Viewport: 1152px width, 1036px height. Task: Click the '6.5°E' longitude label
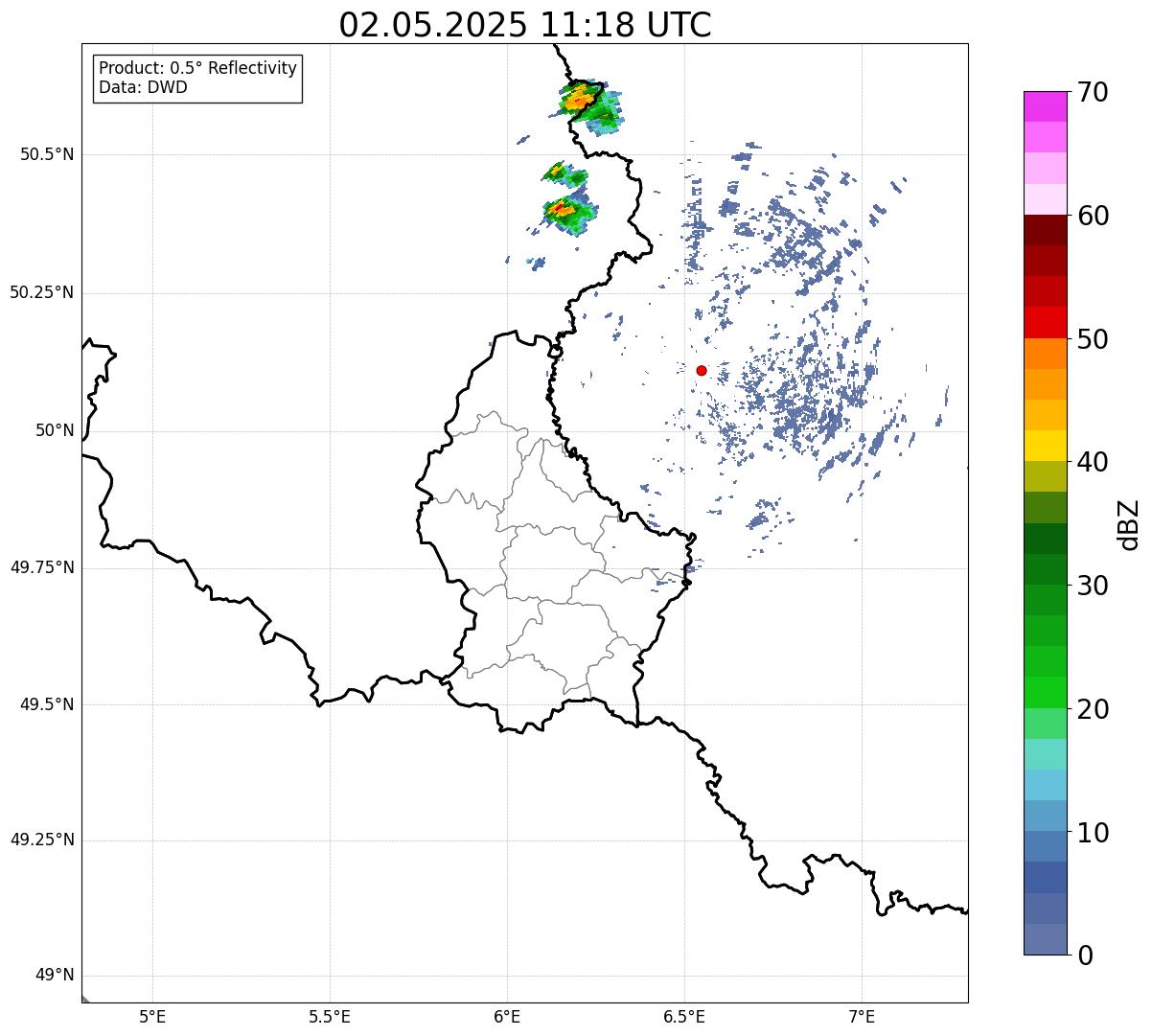click(684, 1016)
